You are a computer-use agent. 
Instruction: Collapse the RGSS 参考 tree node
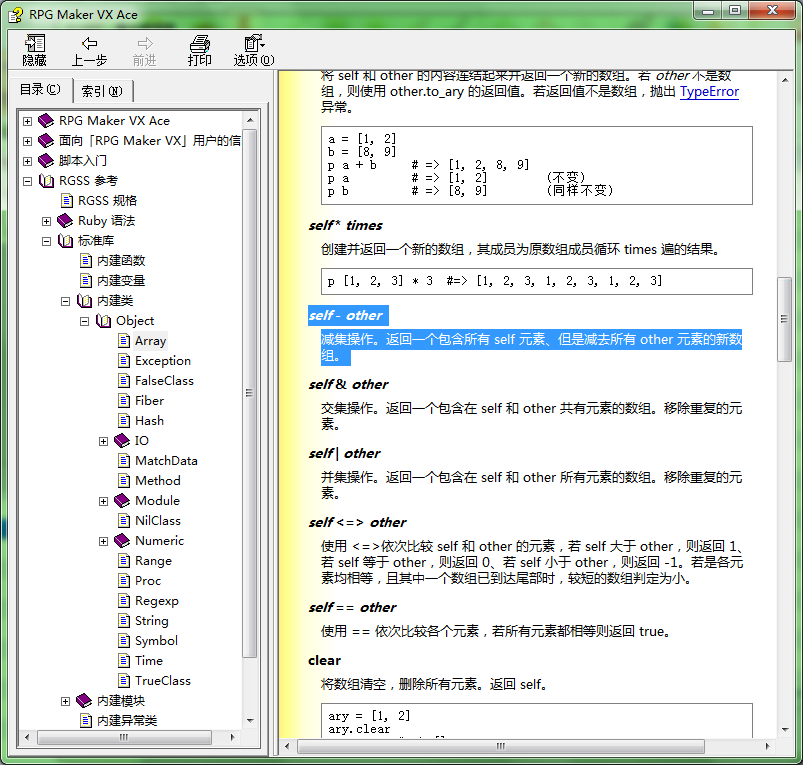coord(27,181)
